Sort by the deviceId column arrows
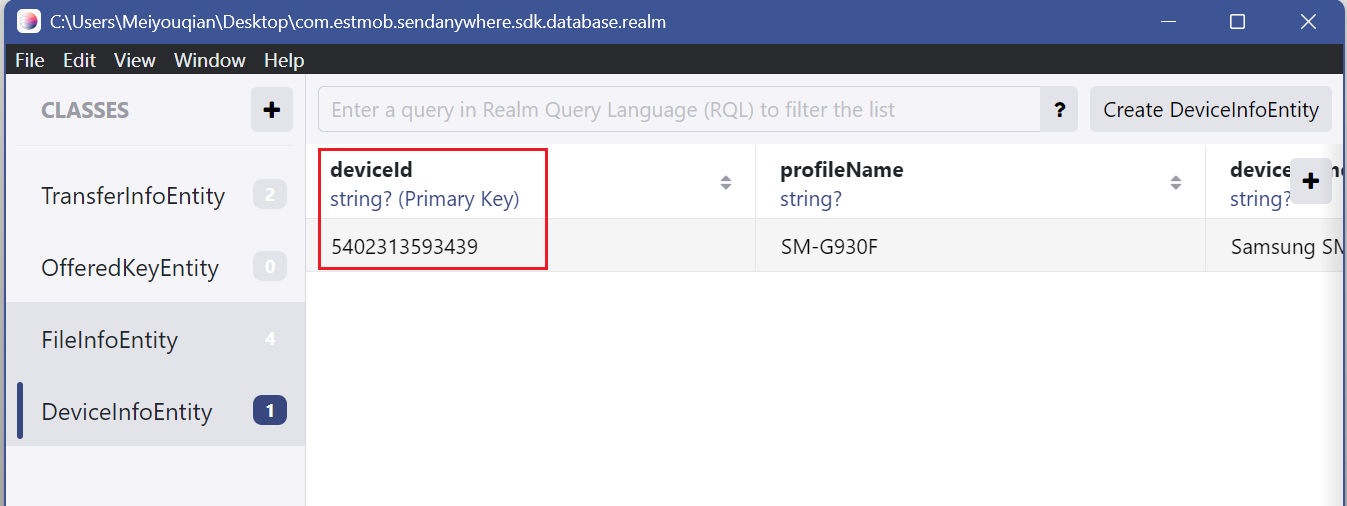 tap(726, 182)
